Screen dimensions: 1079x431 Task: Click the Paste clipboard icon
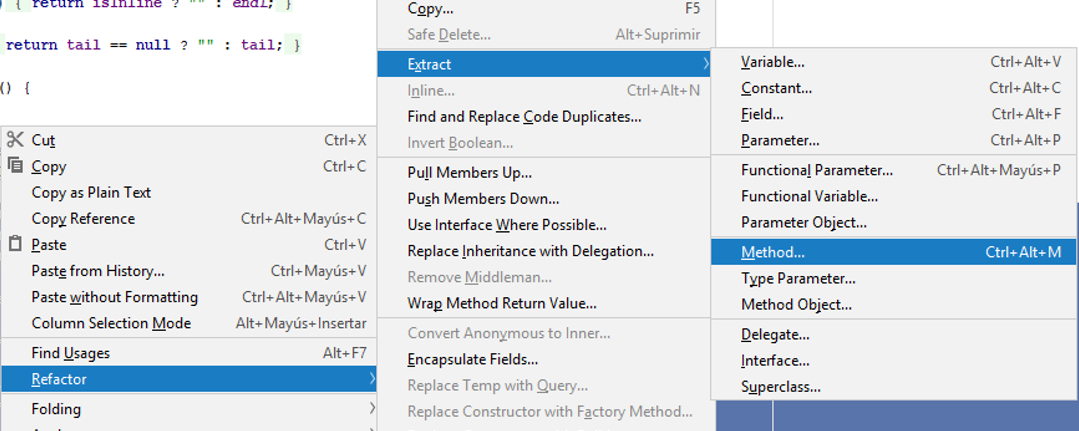click(x=15, y=244)
